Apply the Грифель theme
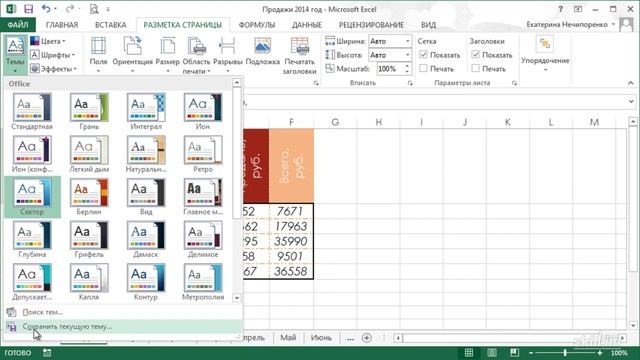The image size is (640, 360). pos(89,239)
